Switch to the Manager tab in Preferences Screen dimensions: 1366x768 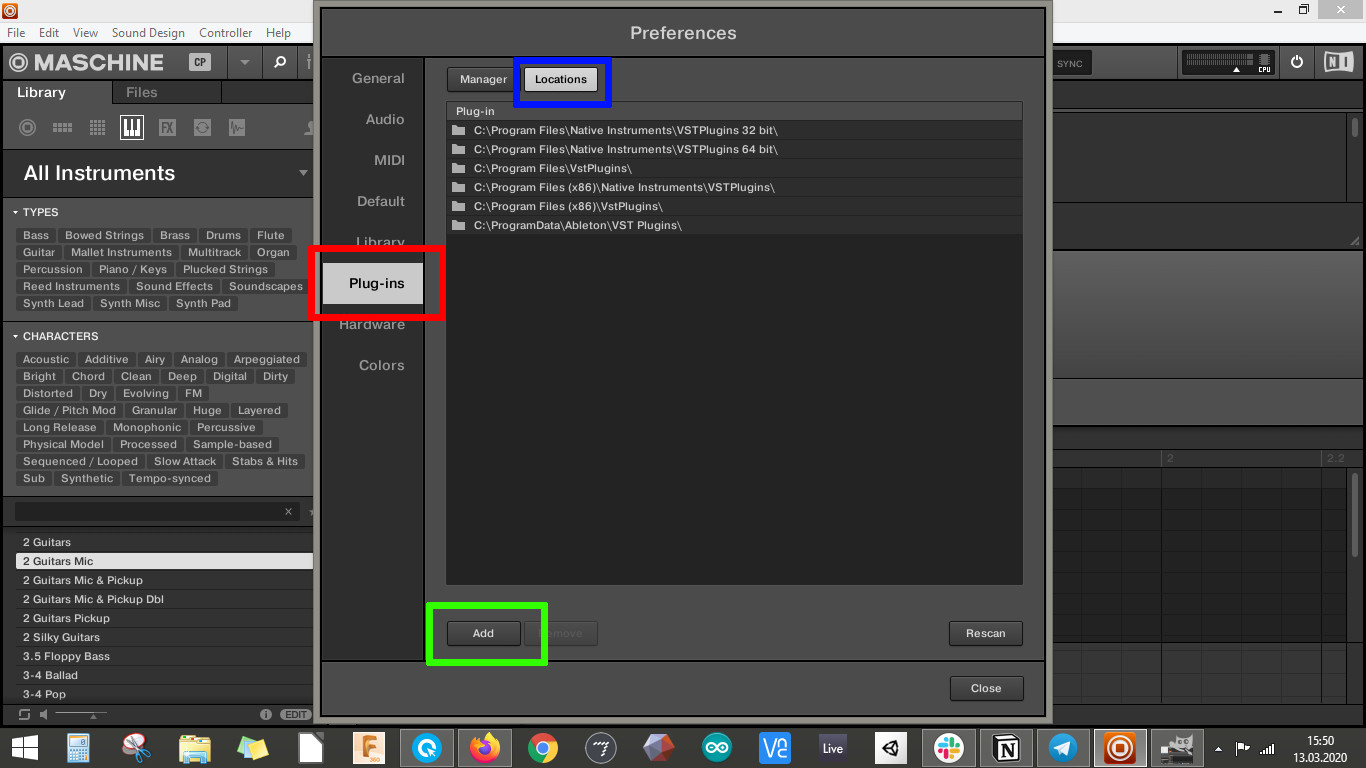483,79
